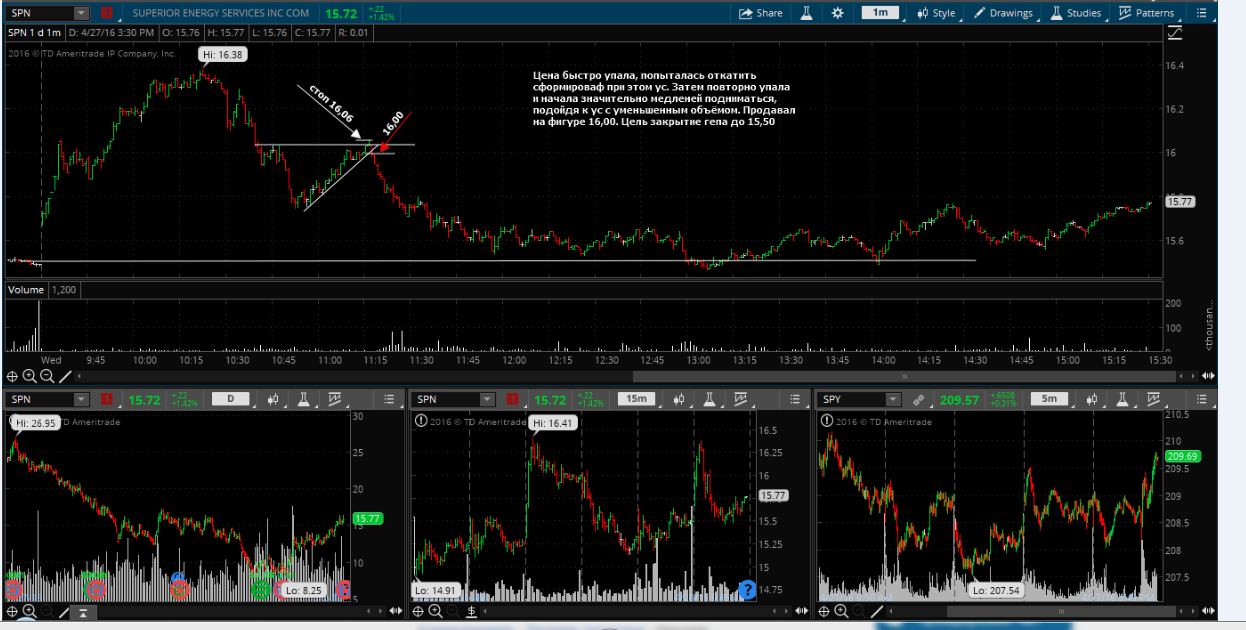Open list menu icon in daily chart
The width and height of the screenshot is (1246, 630).
(390, 400)
